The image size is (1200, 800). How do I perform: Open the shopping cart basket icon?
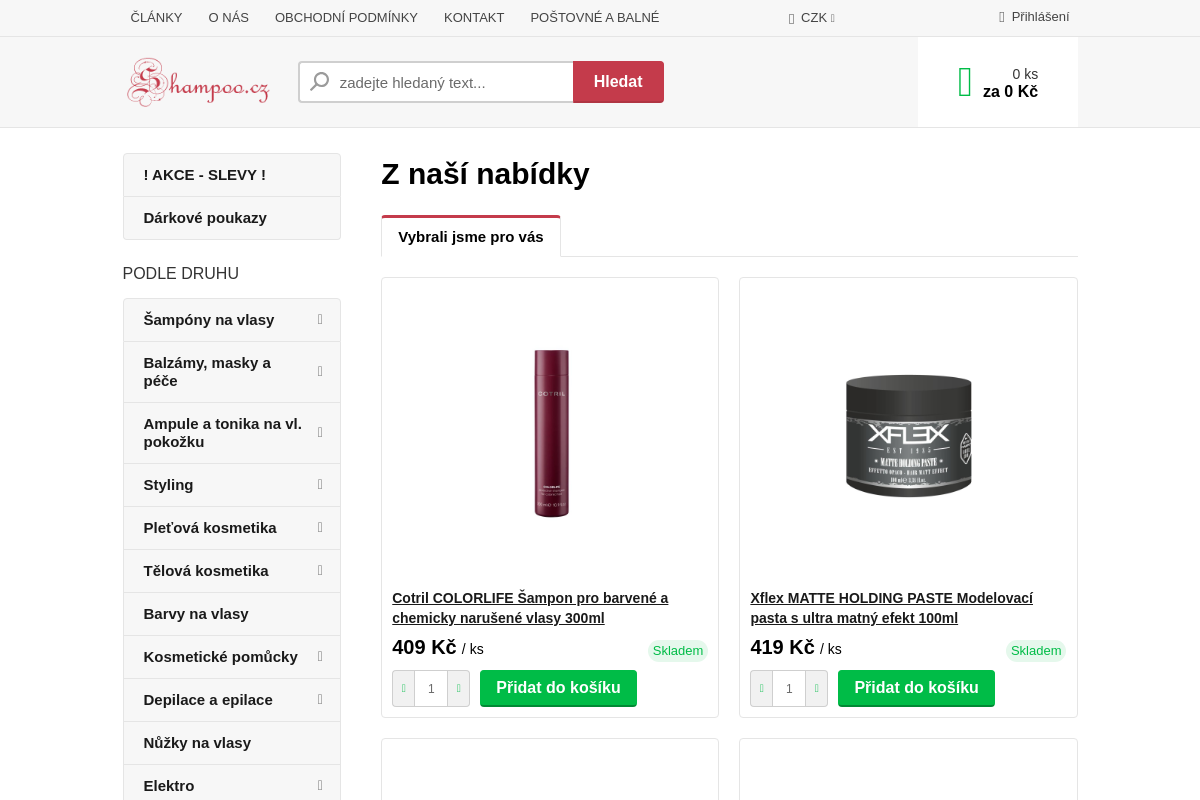point(964,82)
